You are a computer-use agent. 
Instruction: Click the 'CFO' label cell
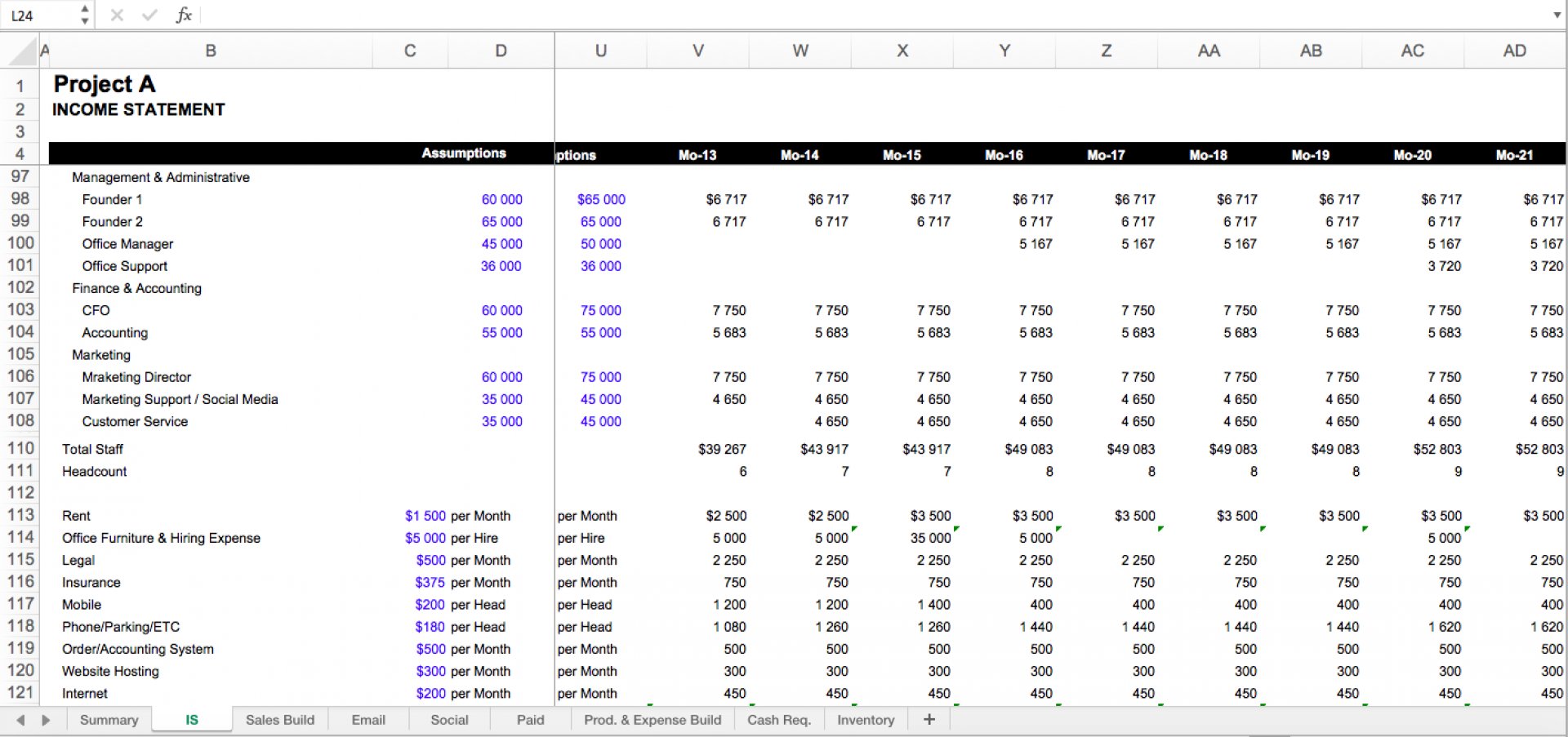(x=96, y=310)
